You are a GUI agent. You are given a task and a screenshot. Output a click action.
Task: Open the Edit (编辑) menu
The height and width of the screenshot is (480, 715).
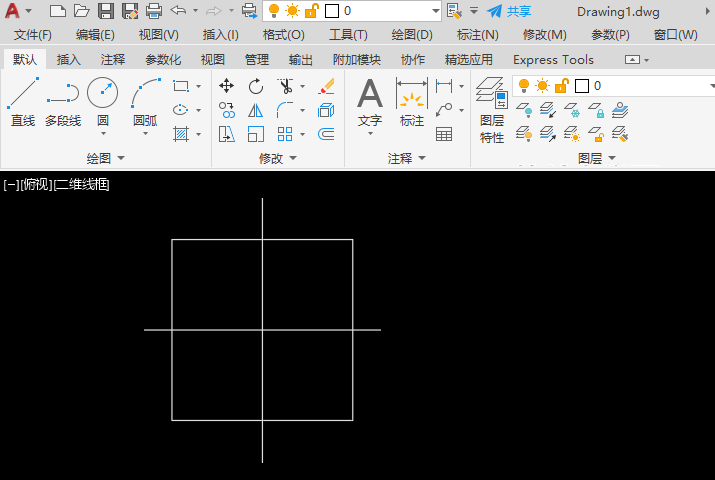(x=95, y=35)
